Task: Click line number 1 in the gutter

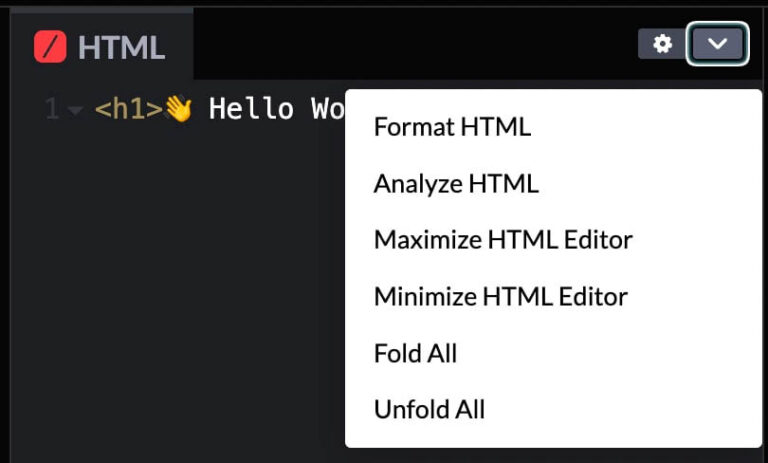Action: pyautogui.click(x=52, y=110)
